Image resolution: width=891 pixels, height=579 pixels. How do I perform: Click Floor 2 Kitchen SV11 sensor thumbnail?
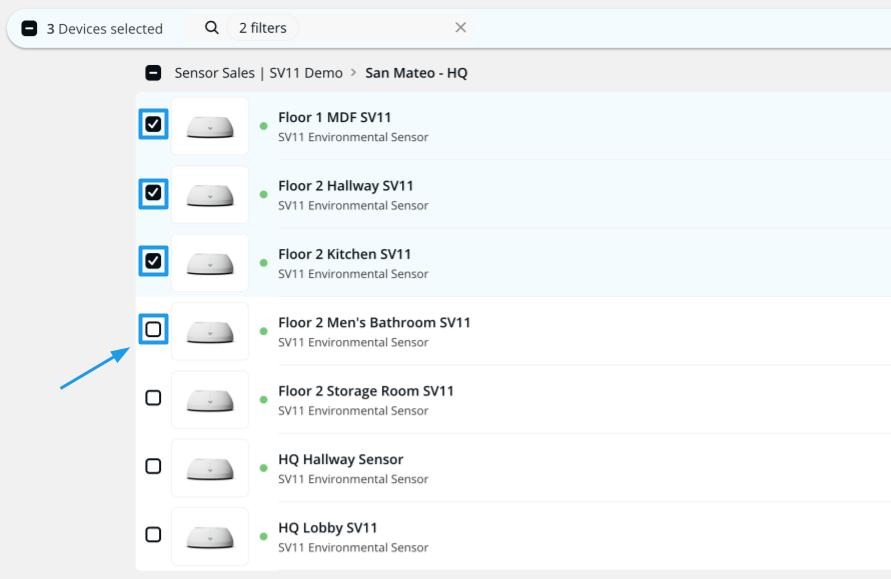[210, 263]
